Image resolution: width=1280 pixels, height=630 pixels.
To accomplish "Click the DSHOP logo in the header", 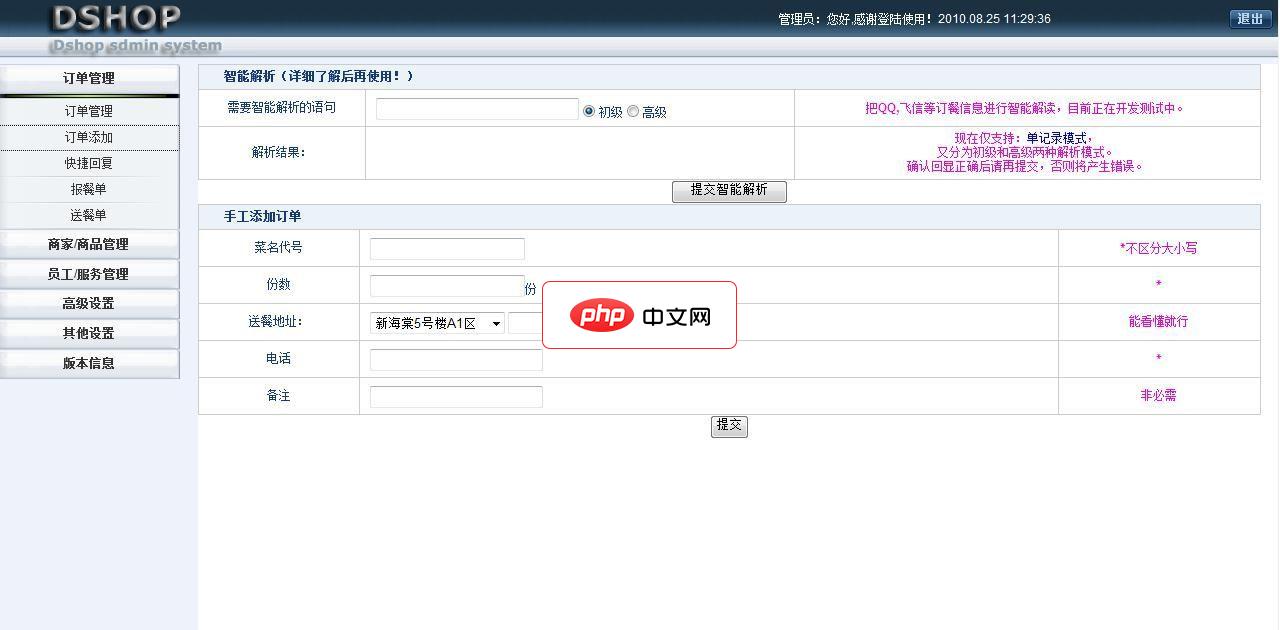I will 116,18.
